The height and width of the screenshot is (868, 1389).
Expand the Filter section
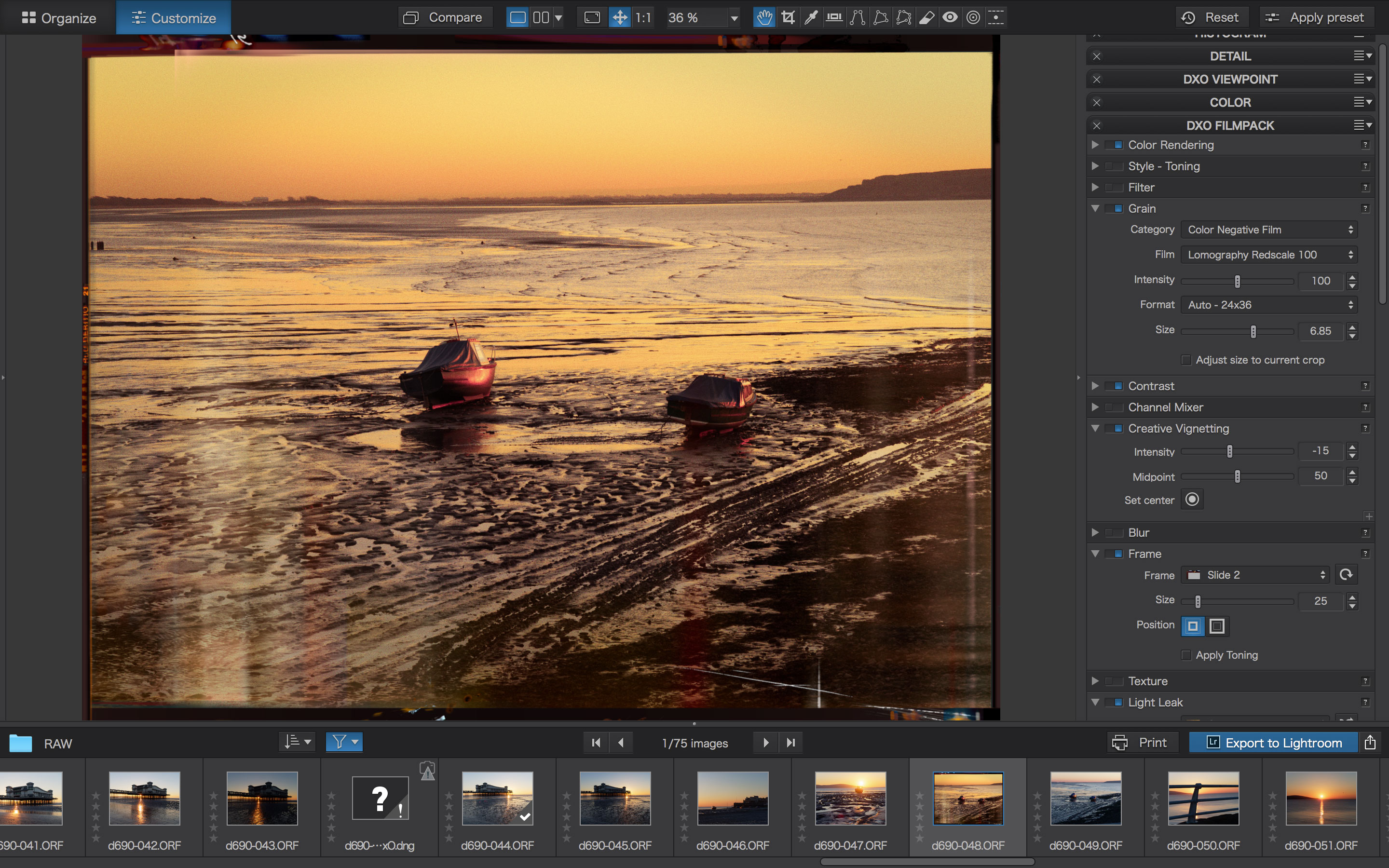click(x=1095, y=187)
